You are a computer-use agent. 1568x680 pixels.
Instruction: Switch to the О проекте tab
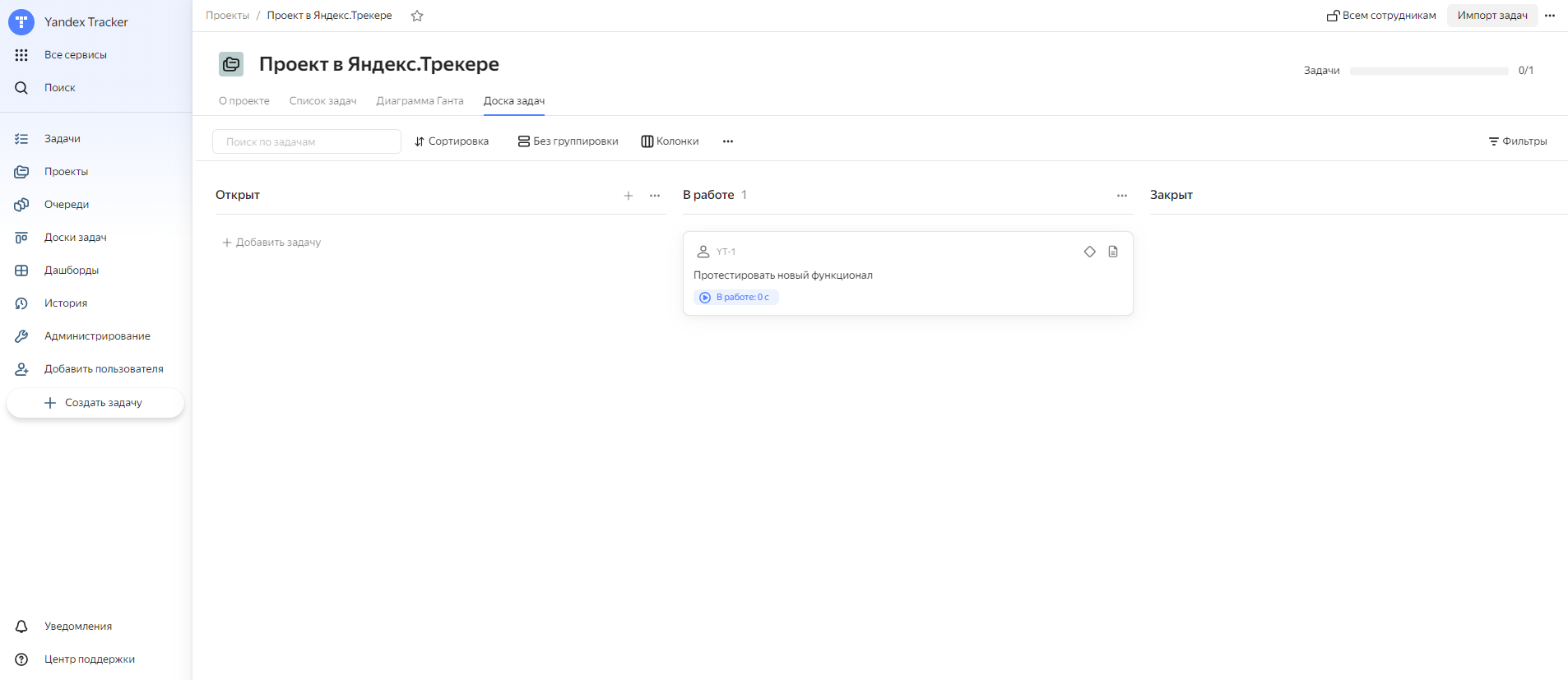(x=244, y=101)
